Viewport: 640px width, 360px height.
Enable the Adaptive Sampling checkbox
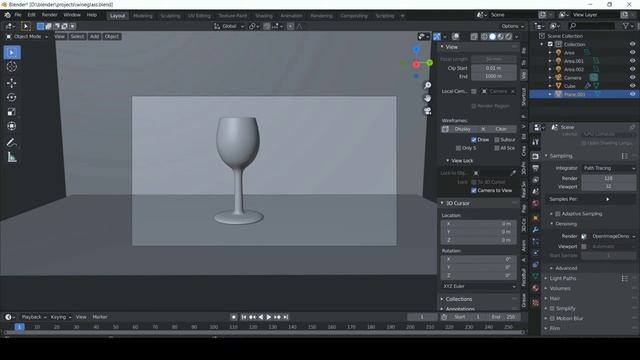(558, 214)
